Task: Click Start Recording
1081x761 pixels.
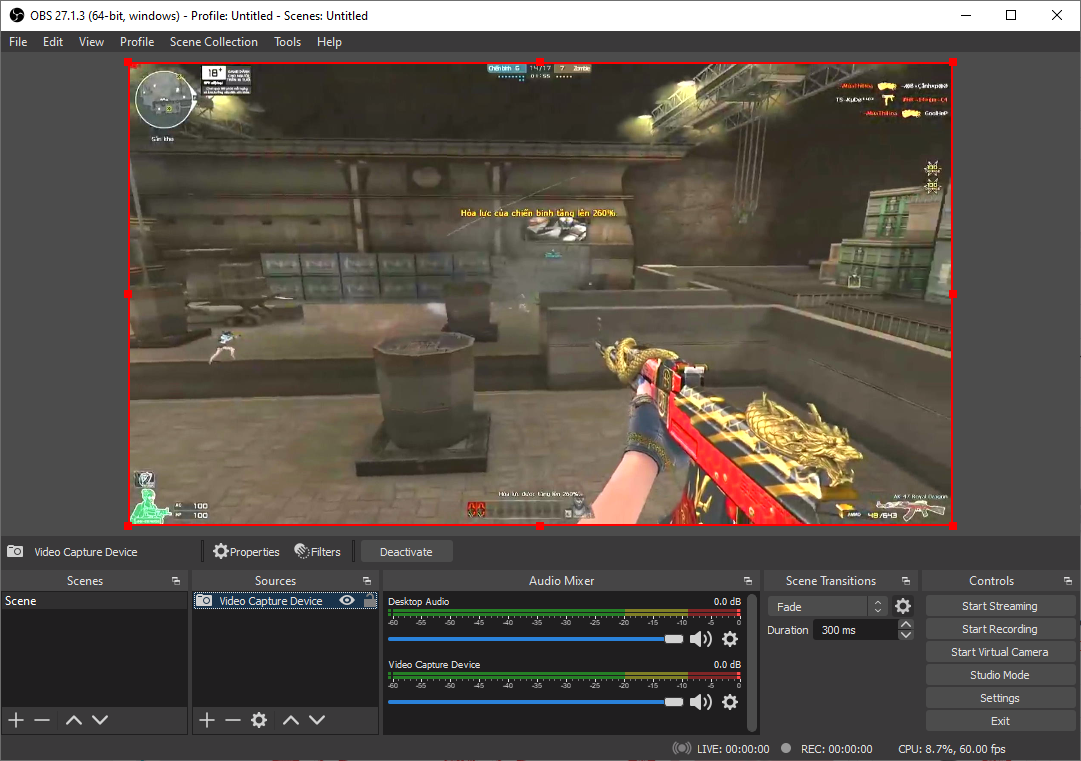Action: coord(1000,629)
